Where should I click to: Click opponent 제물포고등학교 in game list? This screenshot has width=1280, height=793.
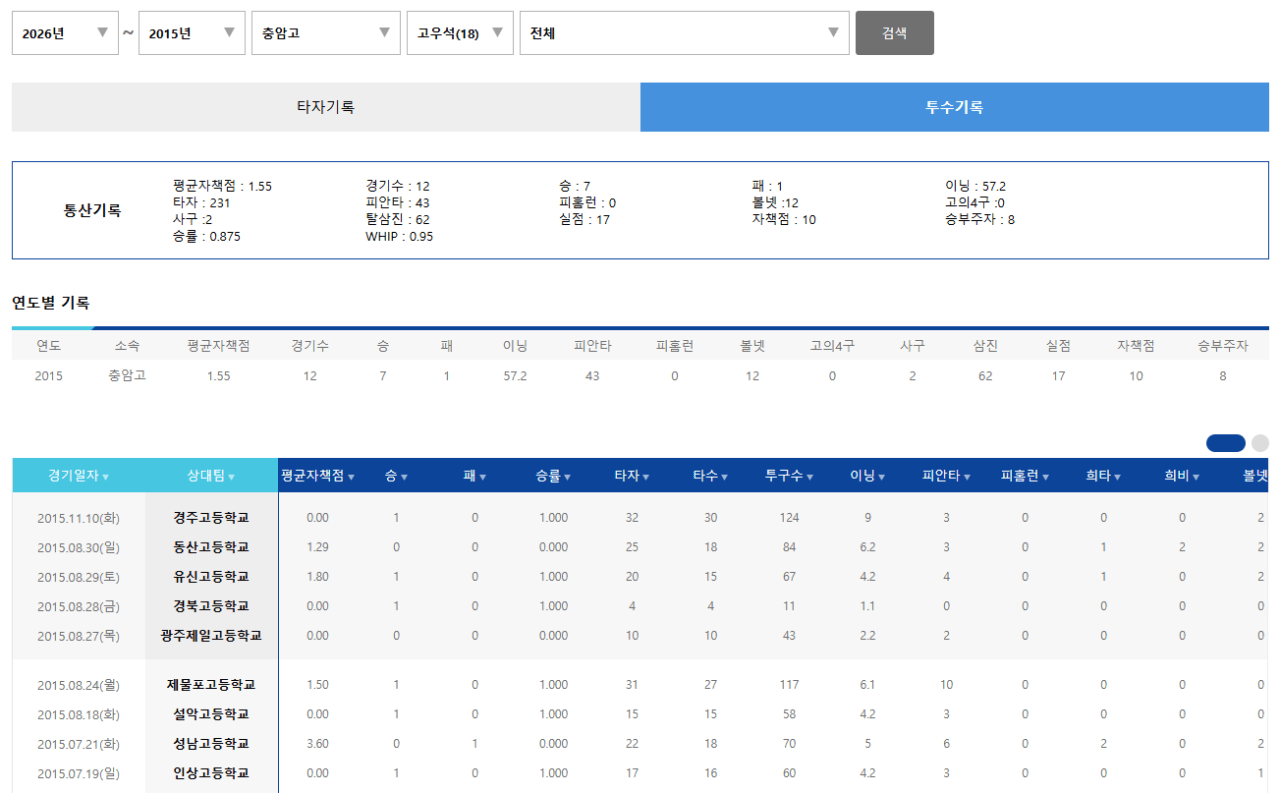(211, 685)
